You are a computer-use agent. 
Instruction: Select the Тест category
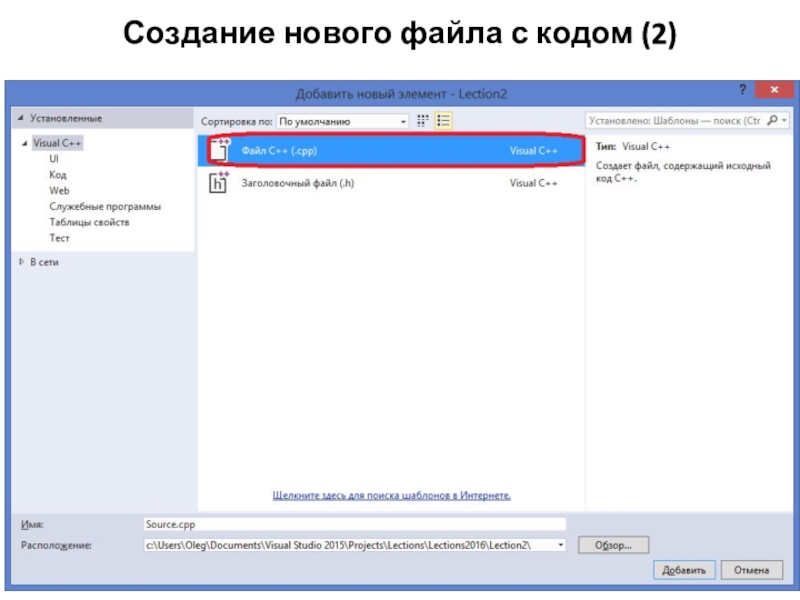pos(59,238)
